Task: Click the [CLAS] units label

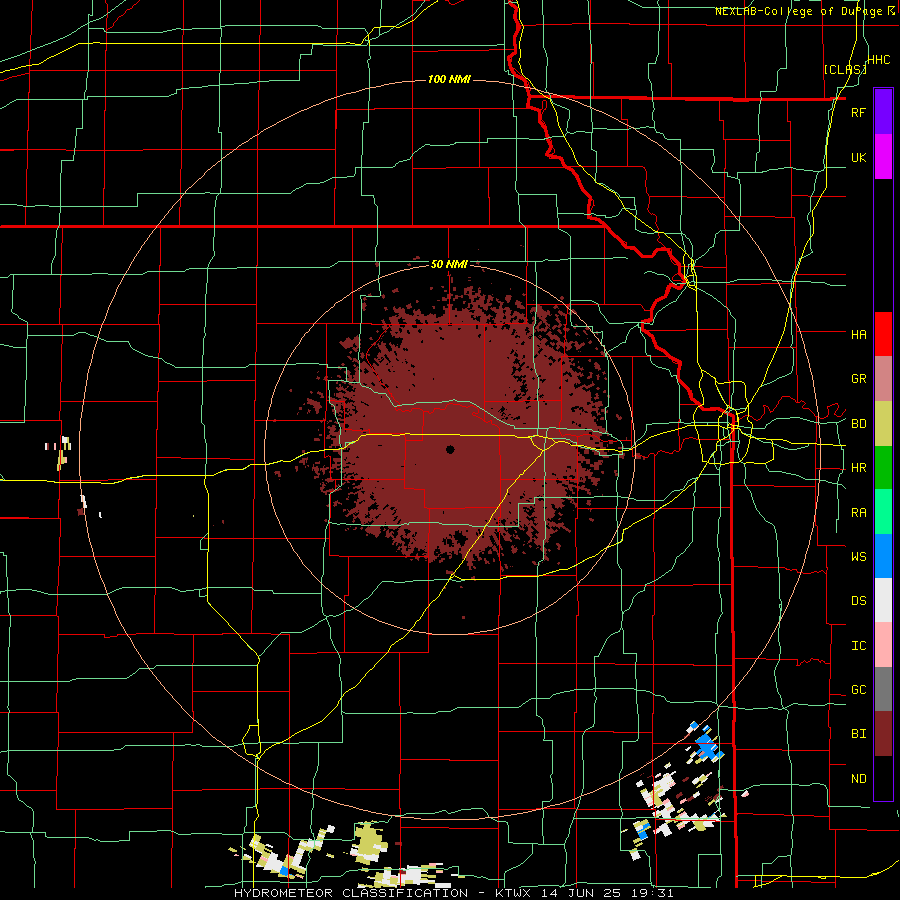Action: [845, 69]
